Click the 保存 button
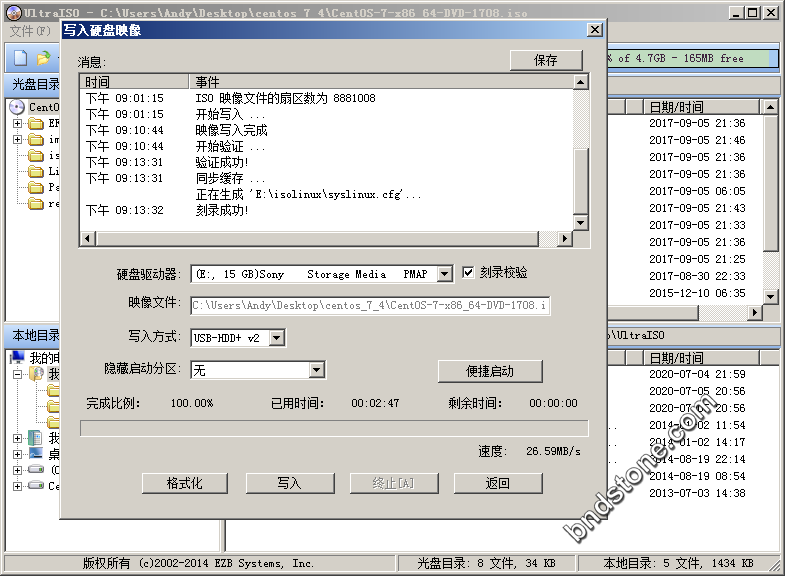 click(x=546, y=61)
